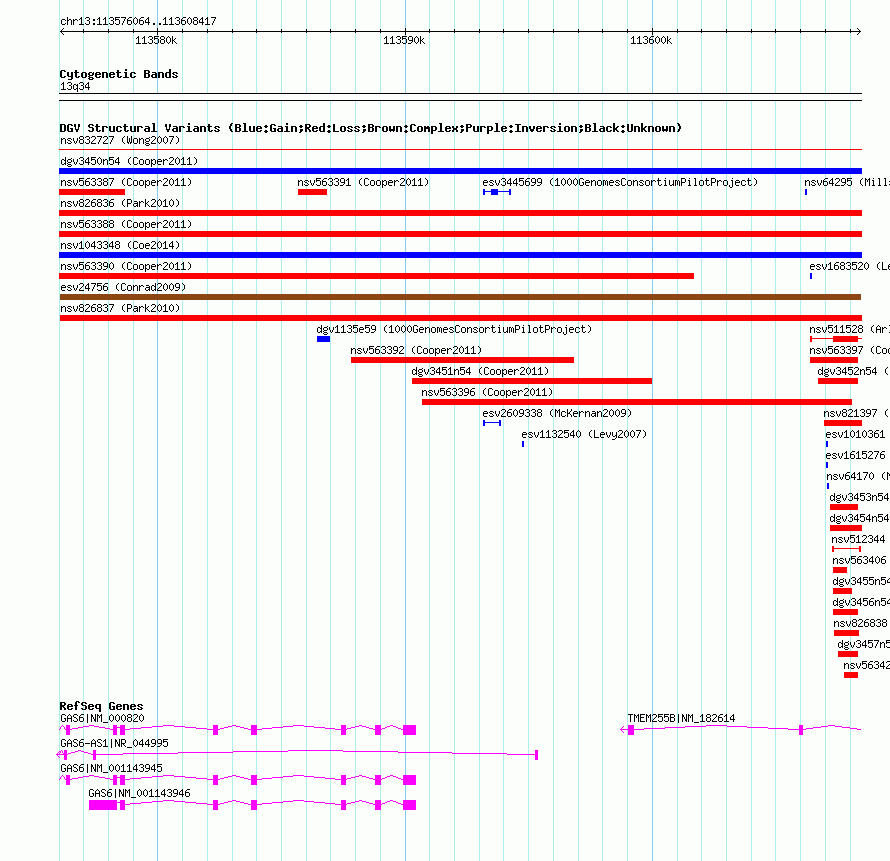Screen dimensions: 890x861
Task: Open the nsv826838 variant label
Action: (860, 623)
